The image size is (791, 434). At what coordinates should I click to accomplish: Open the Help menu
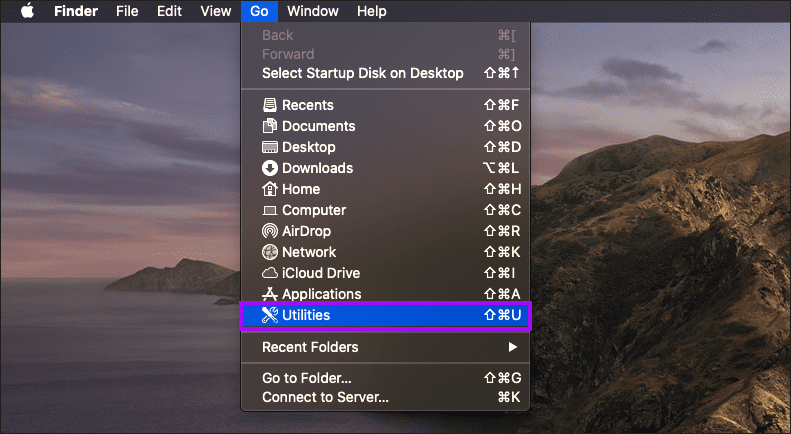pos(372,11)
